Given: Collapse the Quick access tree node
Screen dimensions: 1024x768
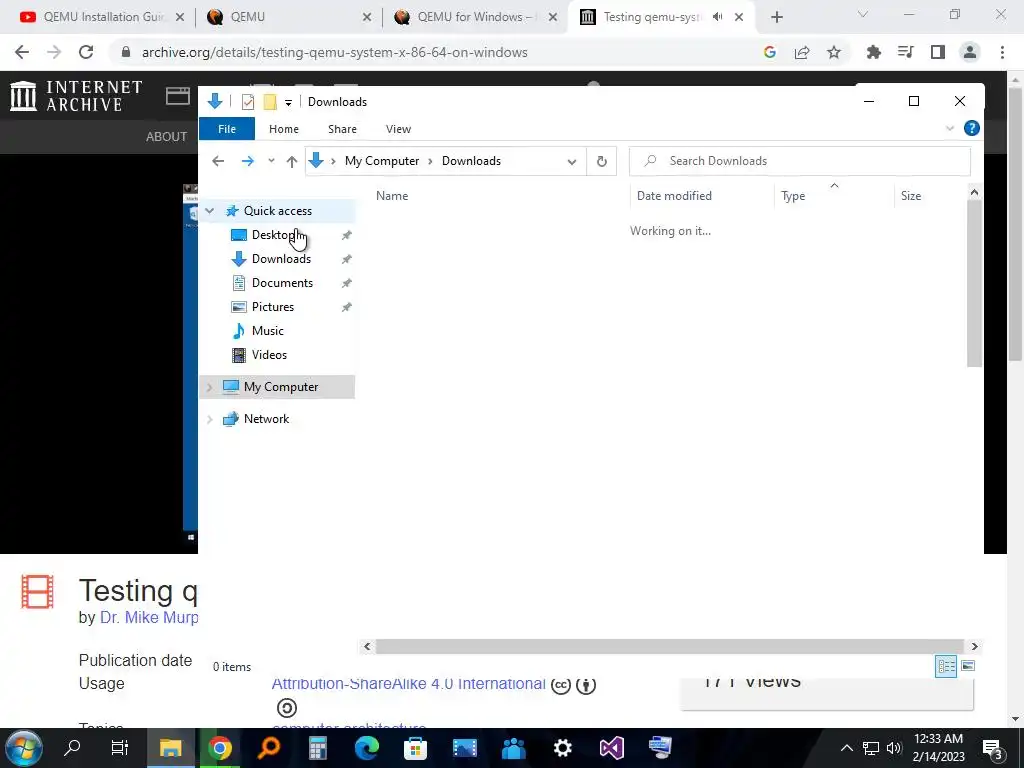Looking at the screenshot, I should pos(210,210).
